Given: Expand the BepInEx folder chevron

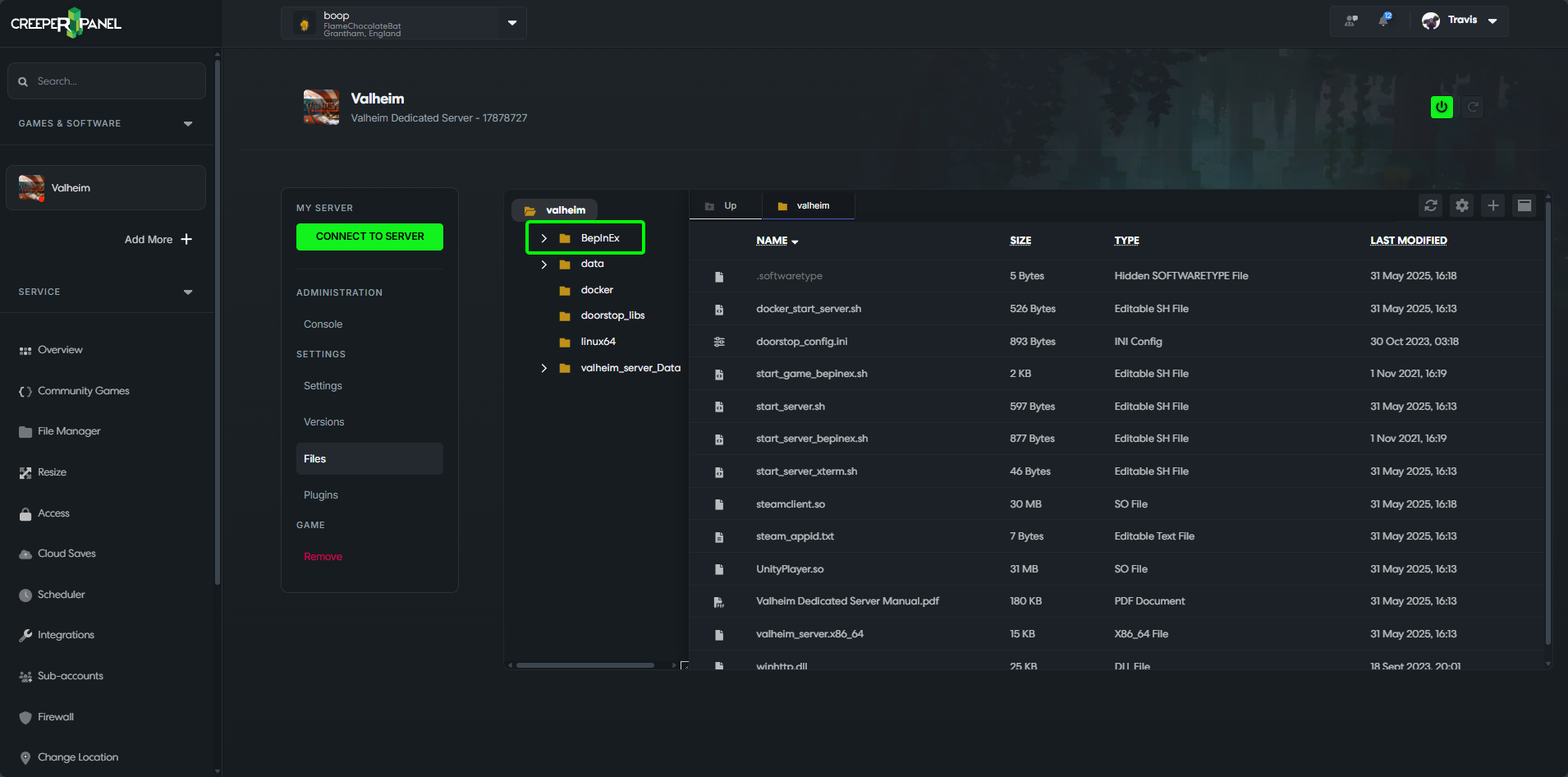Looking at the screenshot, I should tap(543, 238).
